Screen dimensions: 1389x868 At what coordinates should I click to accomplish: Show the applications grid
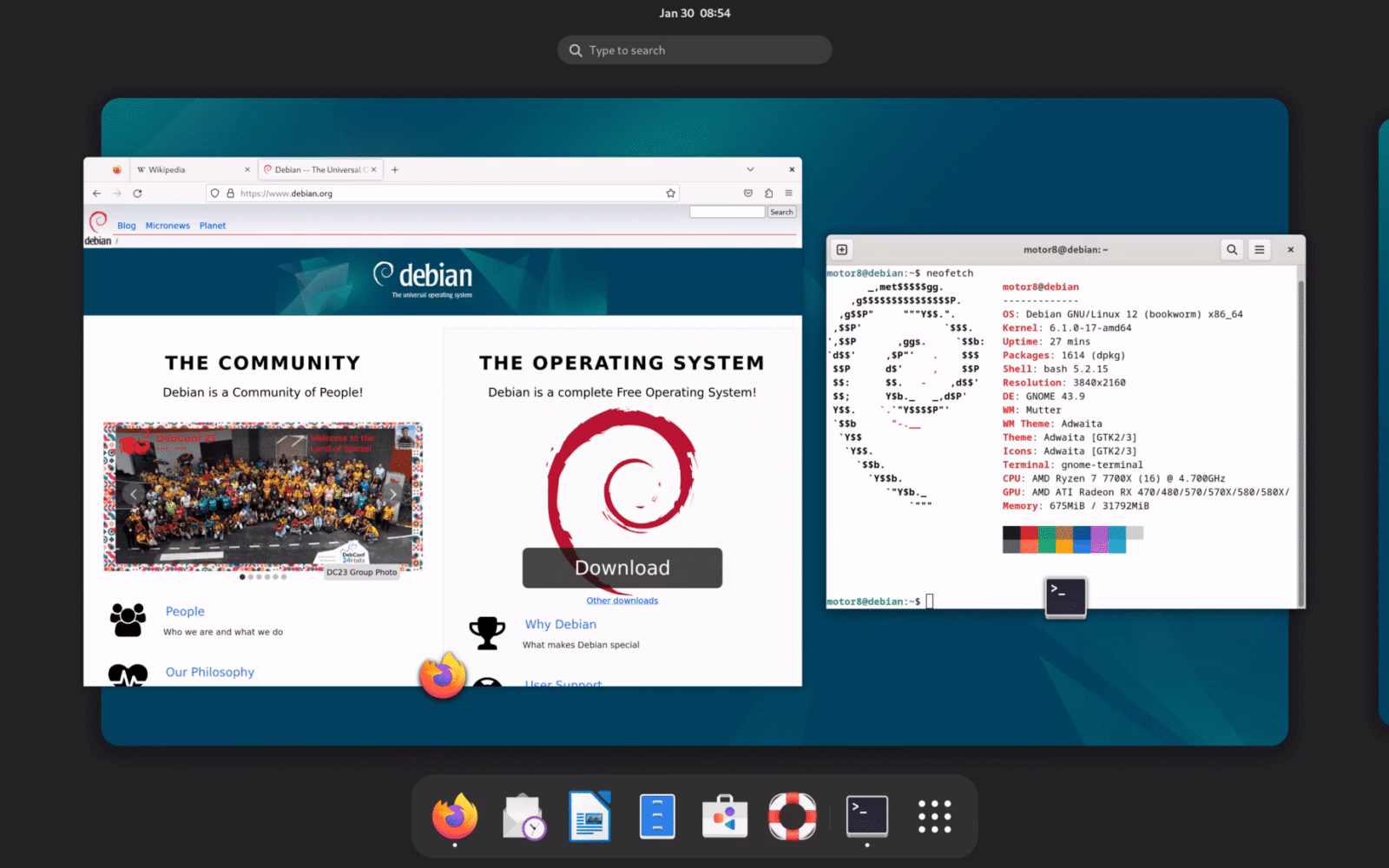coord(935,817)
